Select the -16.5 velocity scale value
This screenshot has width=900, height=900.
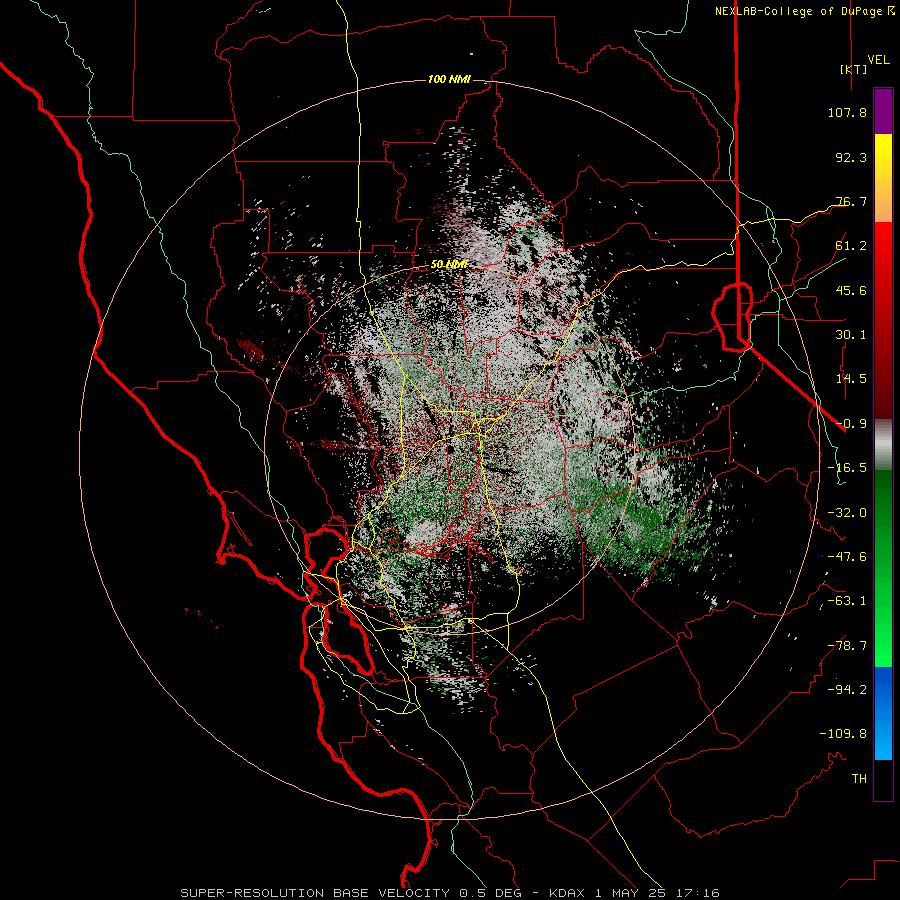(x=847, y=468)
